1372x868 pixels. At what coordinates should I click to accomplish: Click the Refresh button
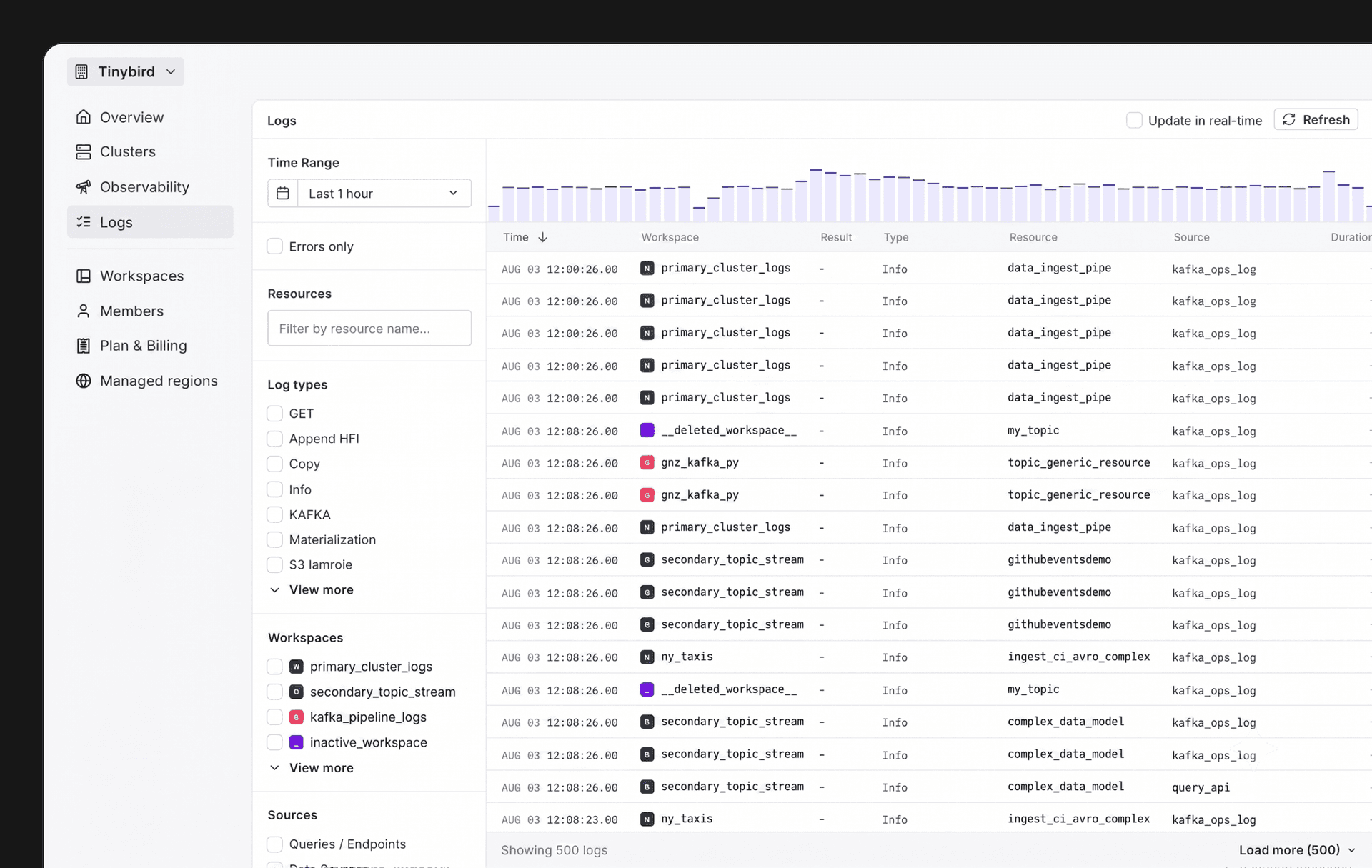point(1316,120)
